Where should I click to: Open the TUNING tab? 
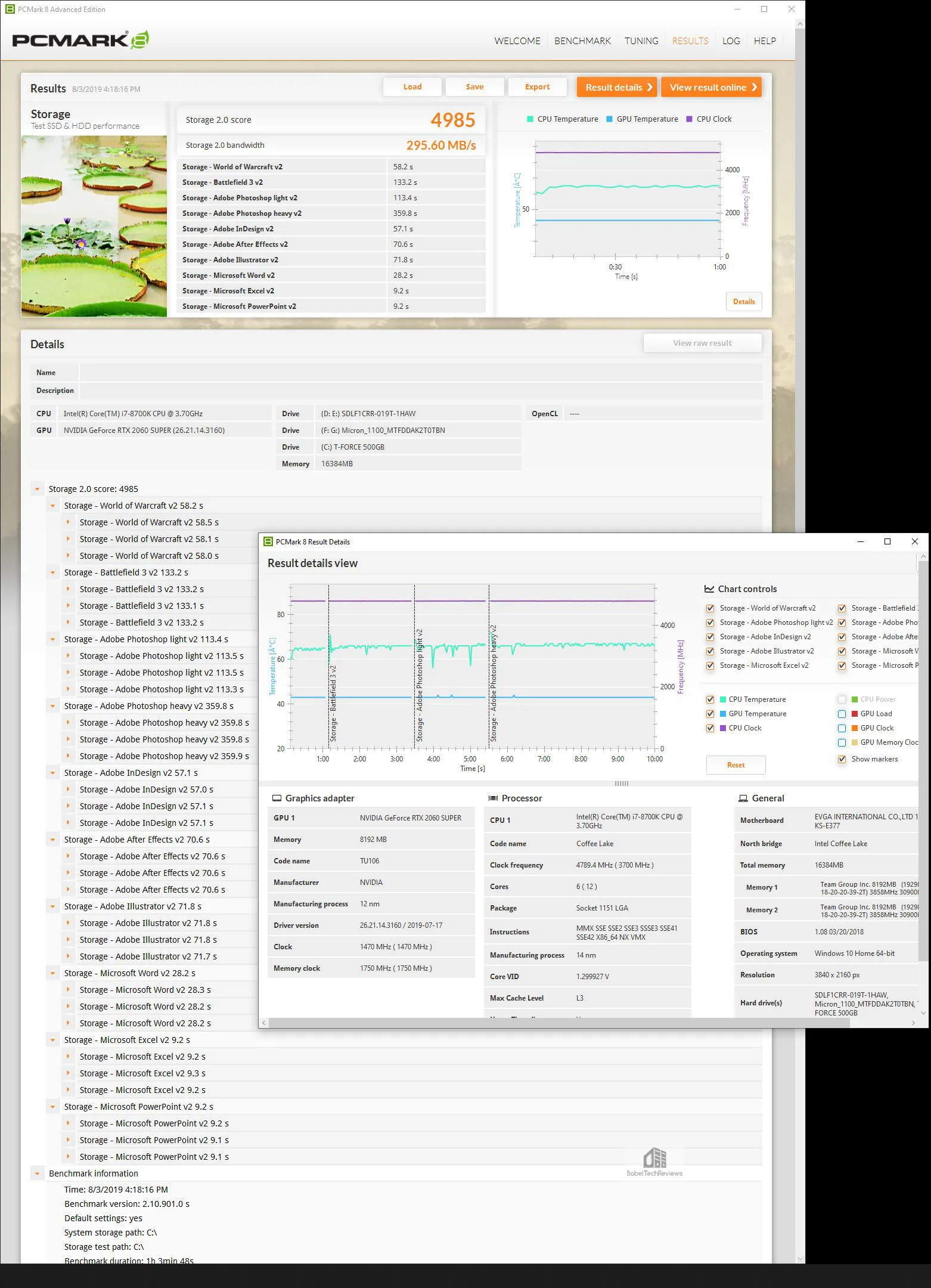(x=641, y=41)
